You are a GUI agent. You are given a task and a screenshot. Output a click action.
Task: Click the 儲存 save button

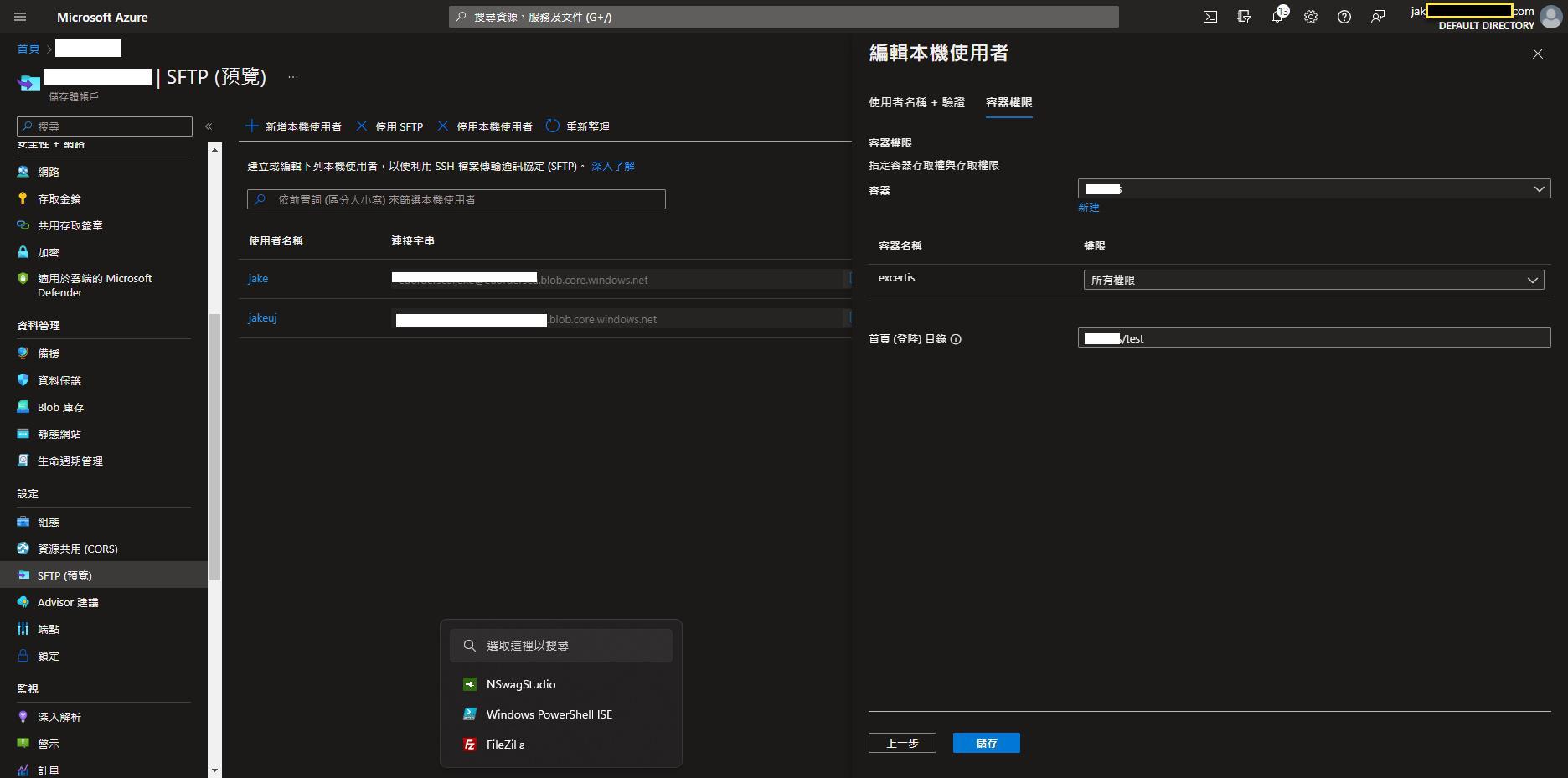[986, 743]
